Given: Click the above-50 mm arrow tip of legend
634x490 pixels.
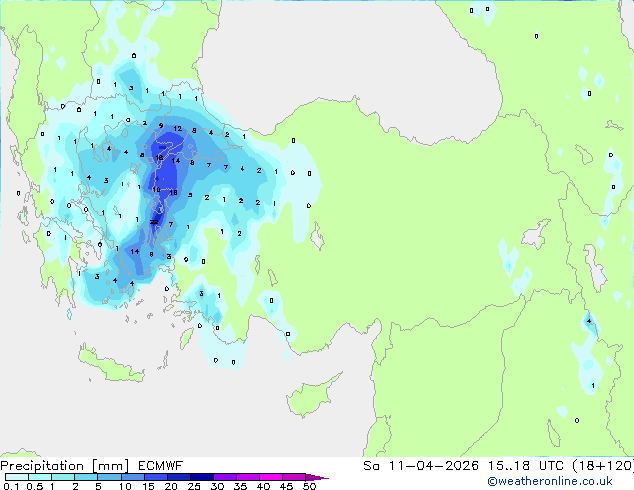Looking at the screenshot, I should click(x=317, y=477).
